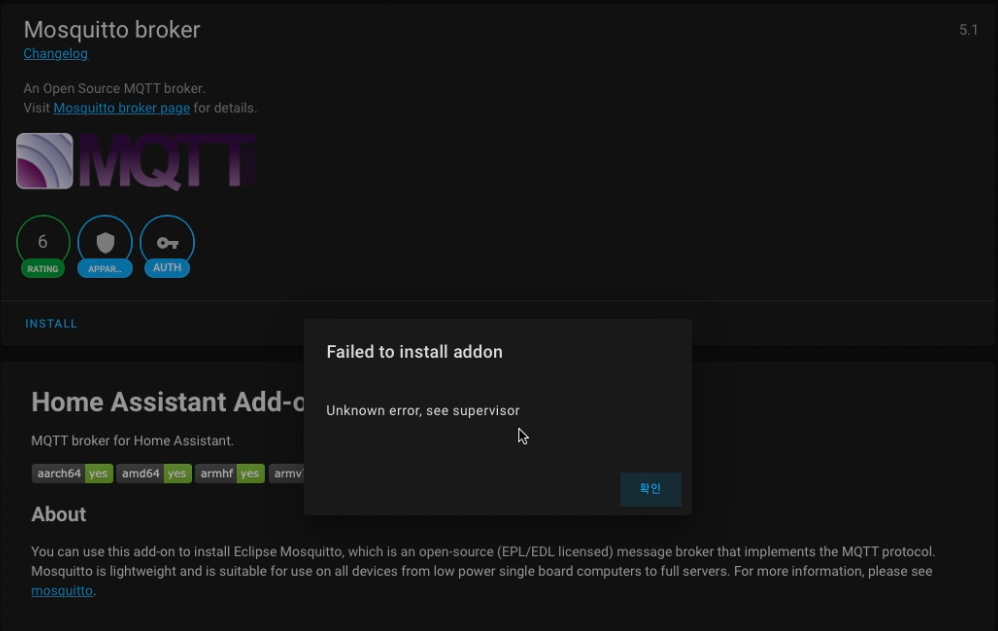Screen dimensions: 998x631
Task: Click the 'Mosquitto broker' heading
Action: 111,30
